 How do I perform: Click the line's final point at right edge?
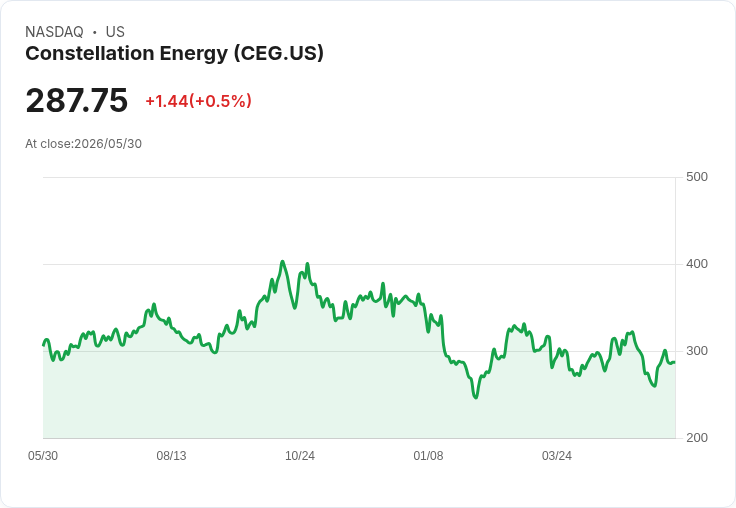coord(675,362)
